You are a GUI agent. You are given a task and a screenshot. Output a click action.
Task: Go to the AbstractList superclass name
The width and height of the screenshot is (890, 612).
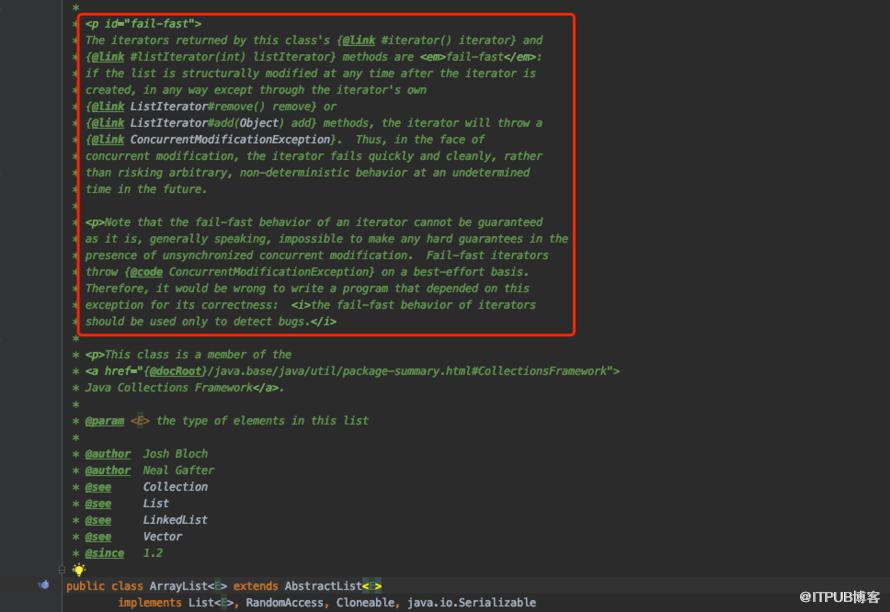(x=323, y=586)
